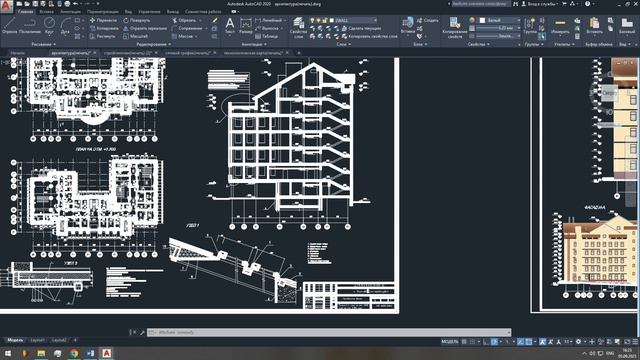Expand the Аннотации panel
Viewport: 640px width, 360px height.
pyautogui.click(x=254, y=44)
